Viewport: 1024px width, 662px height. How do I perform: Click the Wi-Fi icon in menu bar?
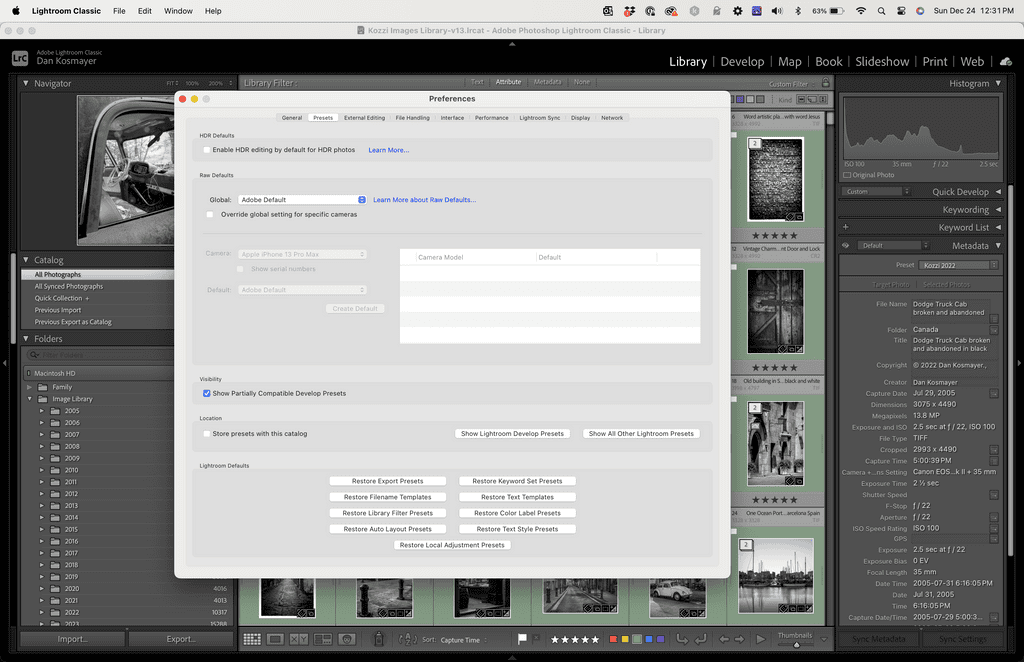click(861, 11)
